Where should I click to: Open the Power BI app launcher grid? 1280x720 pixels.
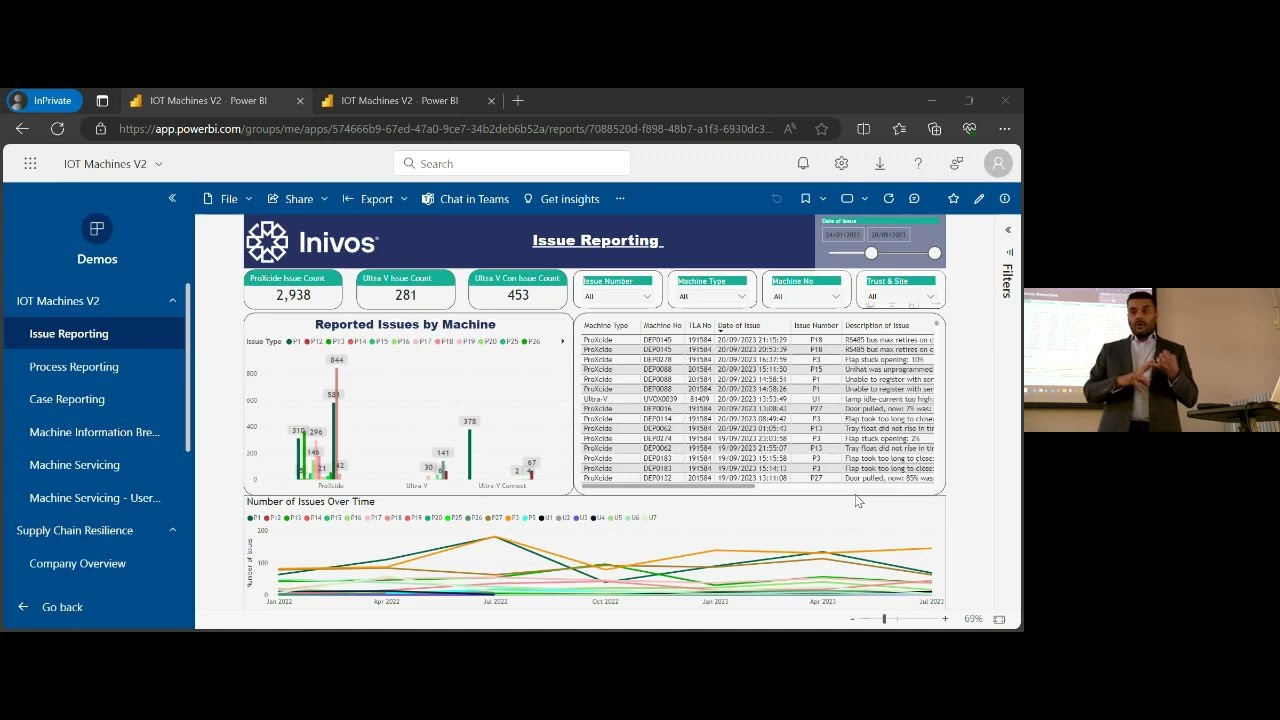(x=30, y=164)
